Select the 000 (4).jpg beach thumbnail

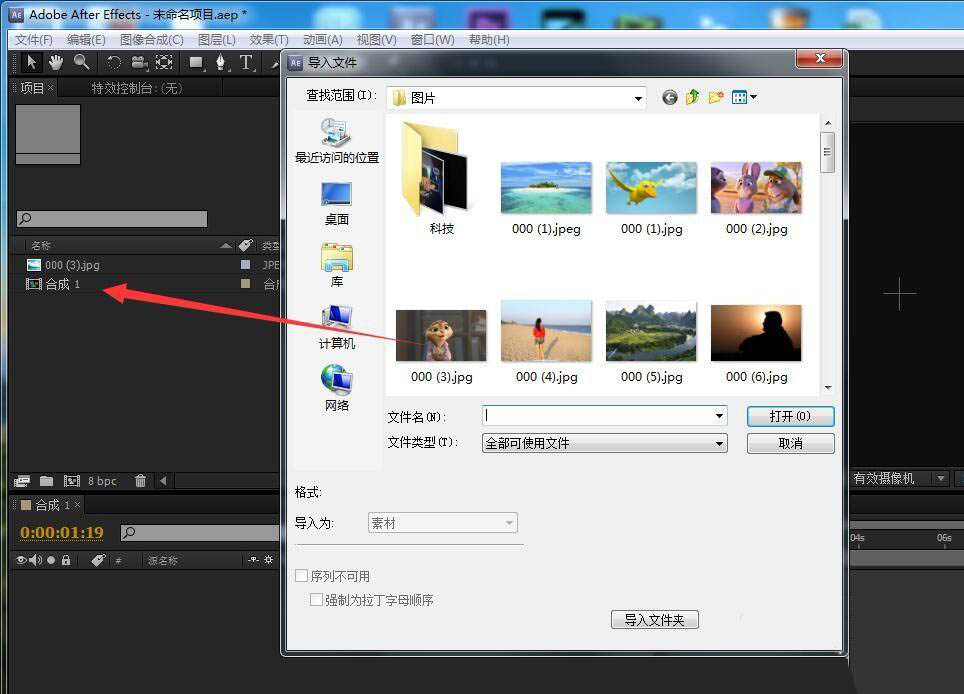[545, 330]
